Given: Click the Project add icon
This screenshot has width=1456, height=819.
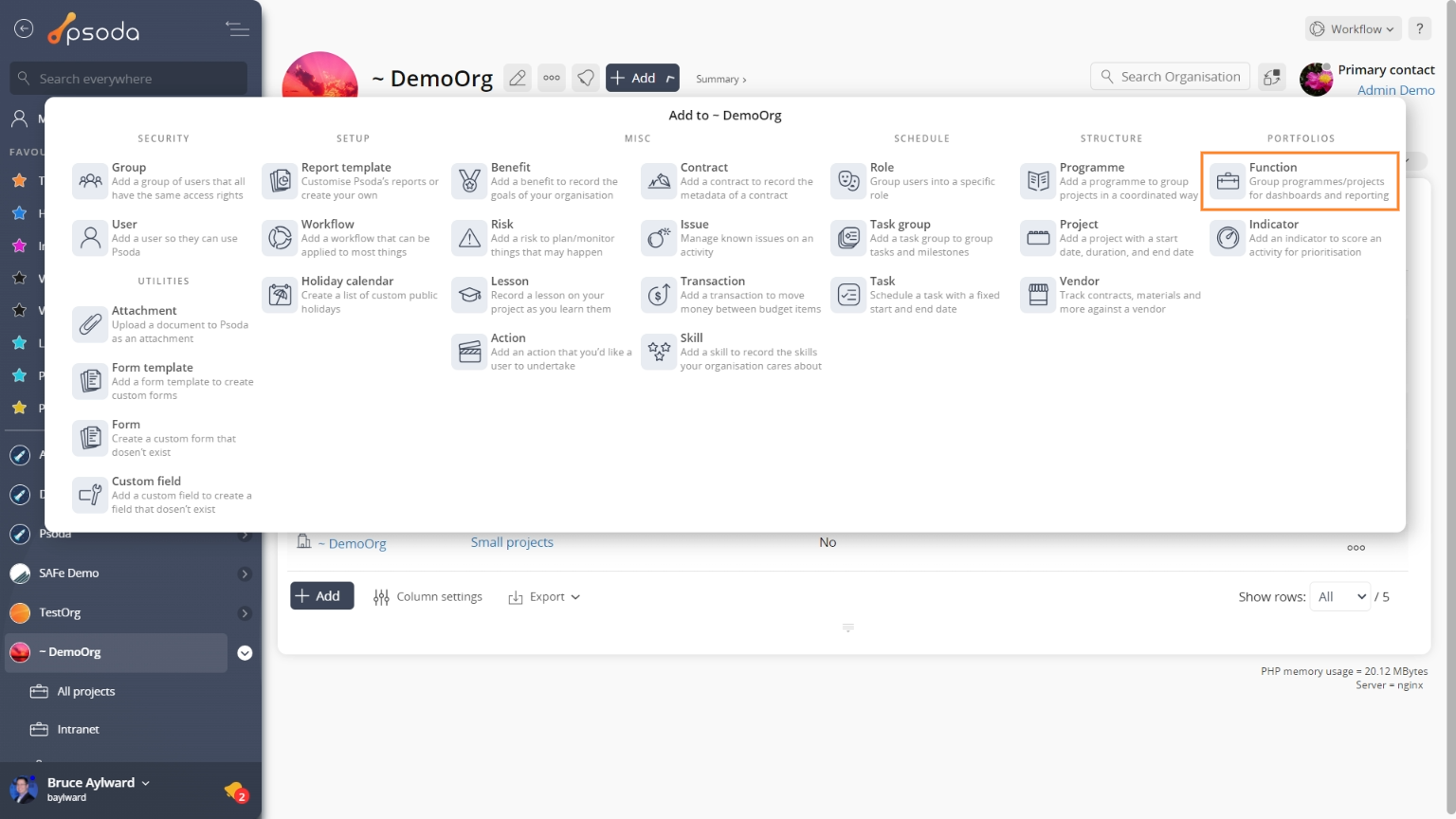Looking at the screenshot, I should [x=1039, y=238].
